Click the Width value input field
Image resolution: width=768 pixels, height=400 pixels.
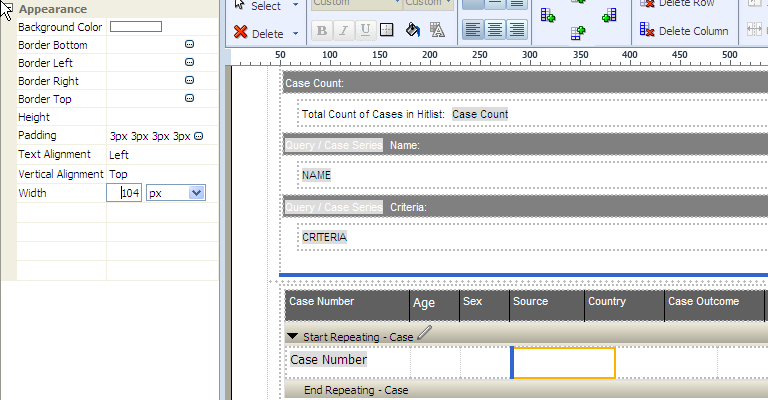pyautogui.click(x=124, y=193)
